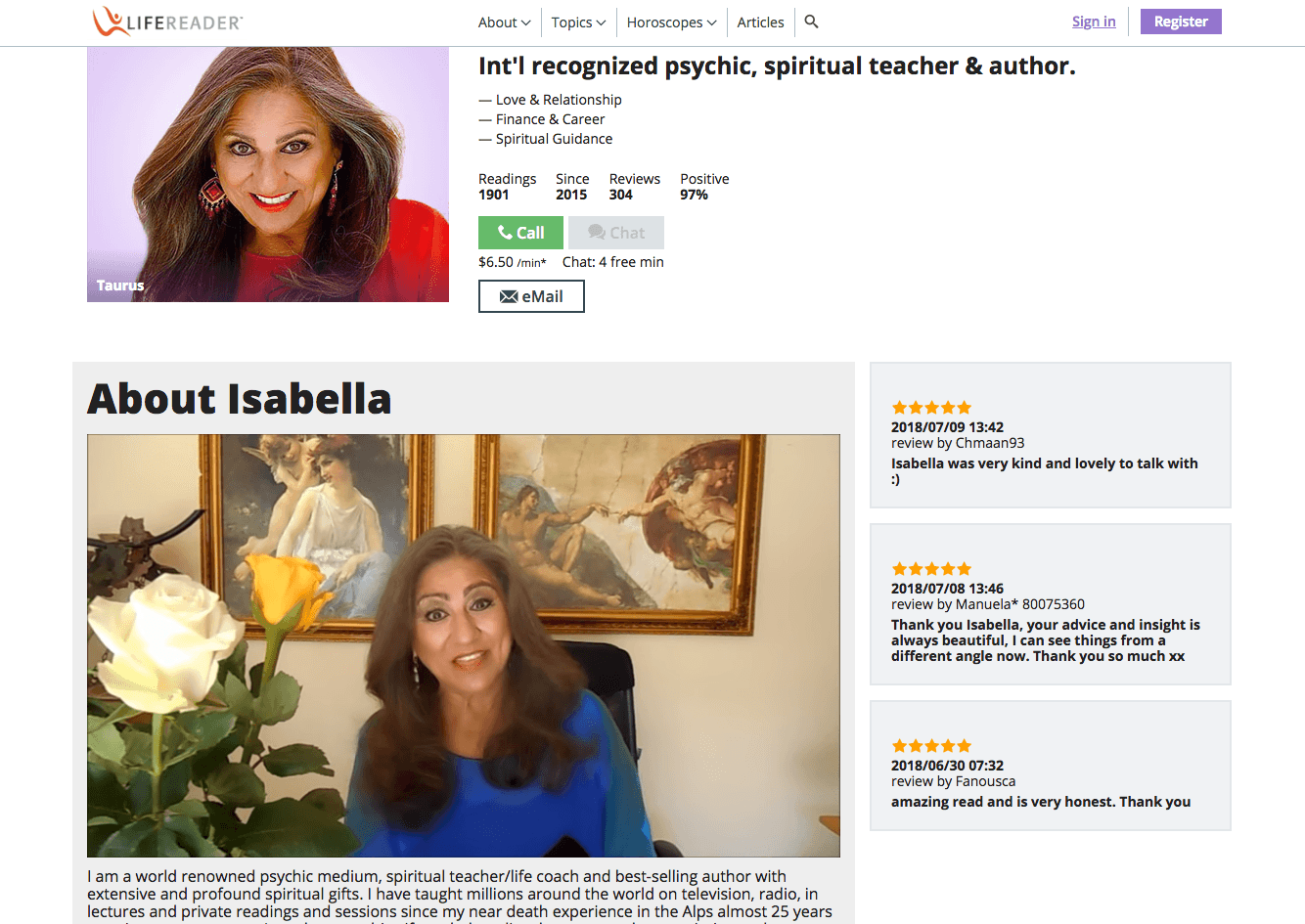Image resolution: width=1305 pixels, height=924 pixels.
Task: Send an eMail to Isabella
Action: (531, 296)
